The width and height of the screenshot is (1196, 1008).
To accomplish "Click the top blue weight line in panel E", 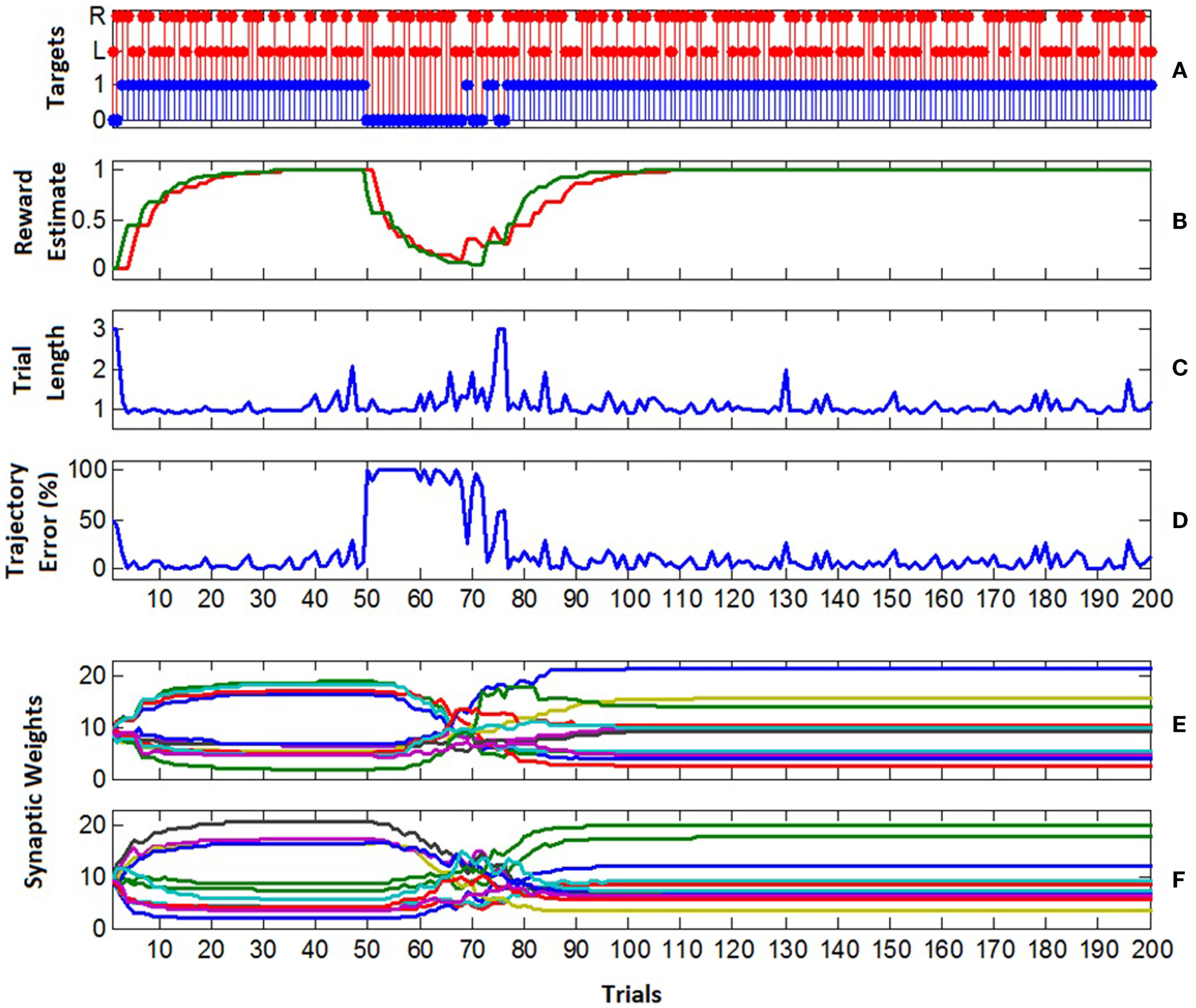I will pyautogui.click(x=857, y=668).
